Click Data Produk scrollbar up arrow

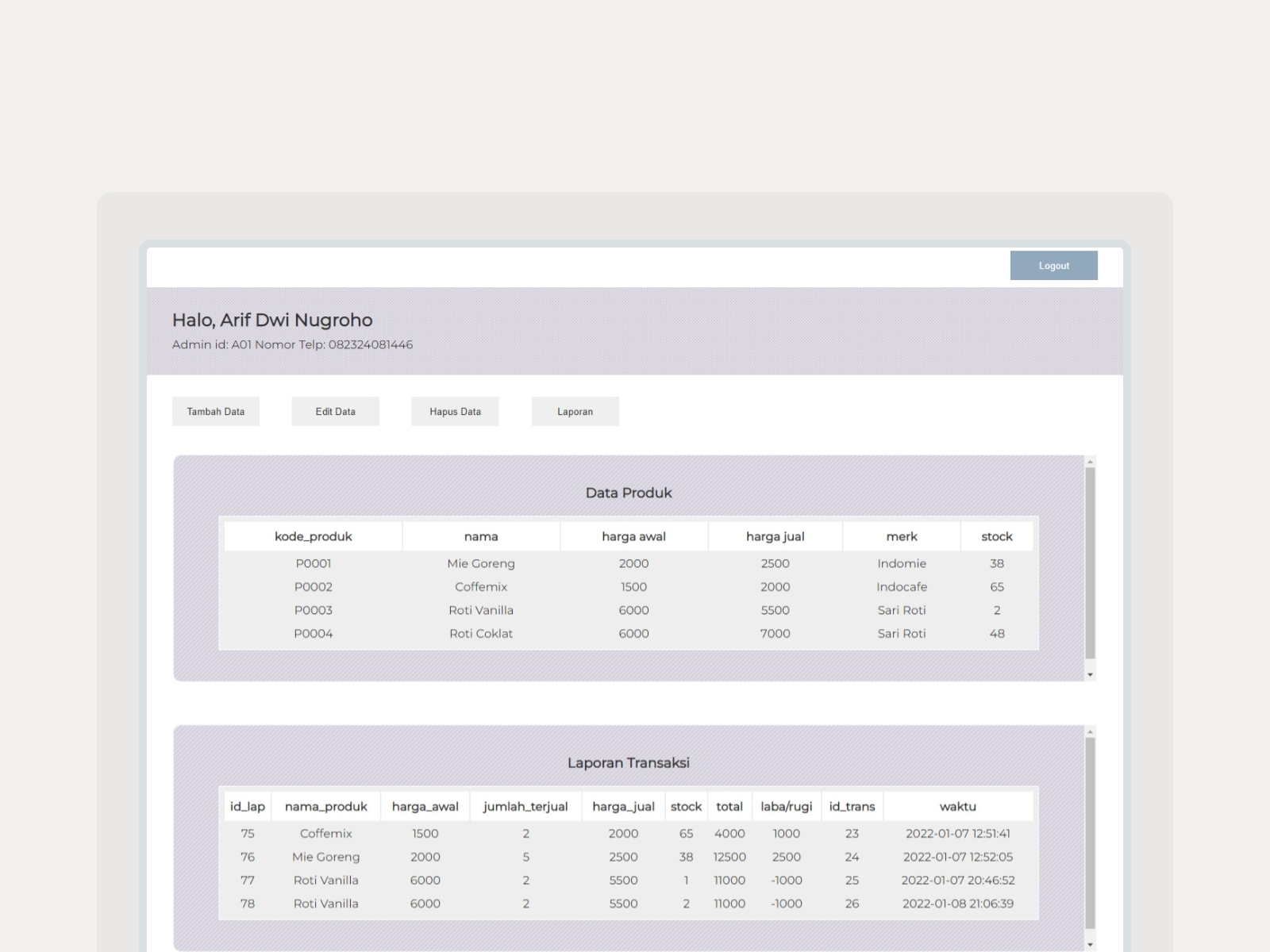1090,462
